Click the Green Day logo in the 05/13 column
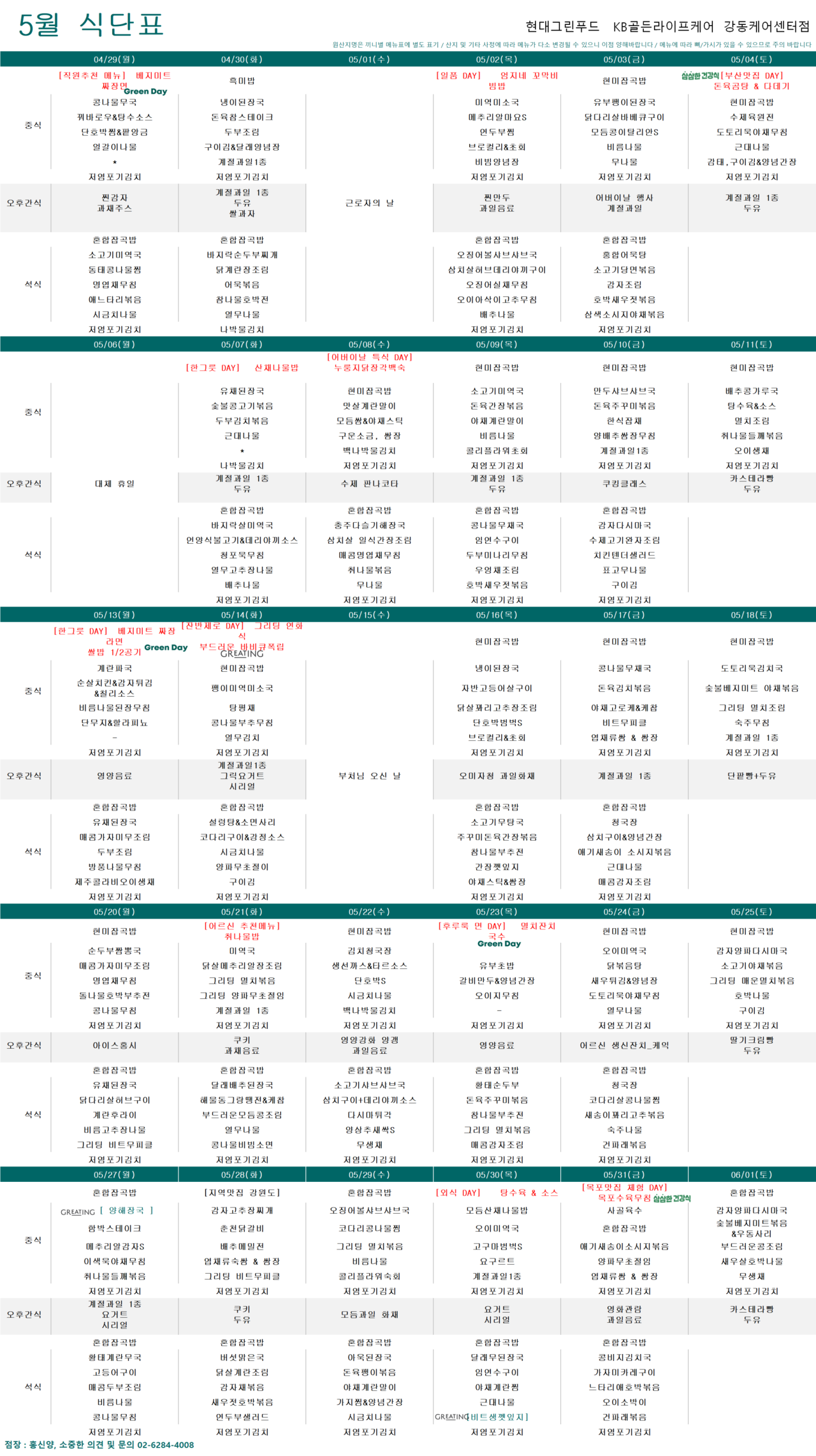 [x=166, y=647]
